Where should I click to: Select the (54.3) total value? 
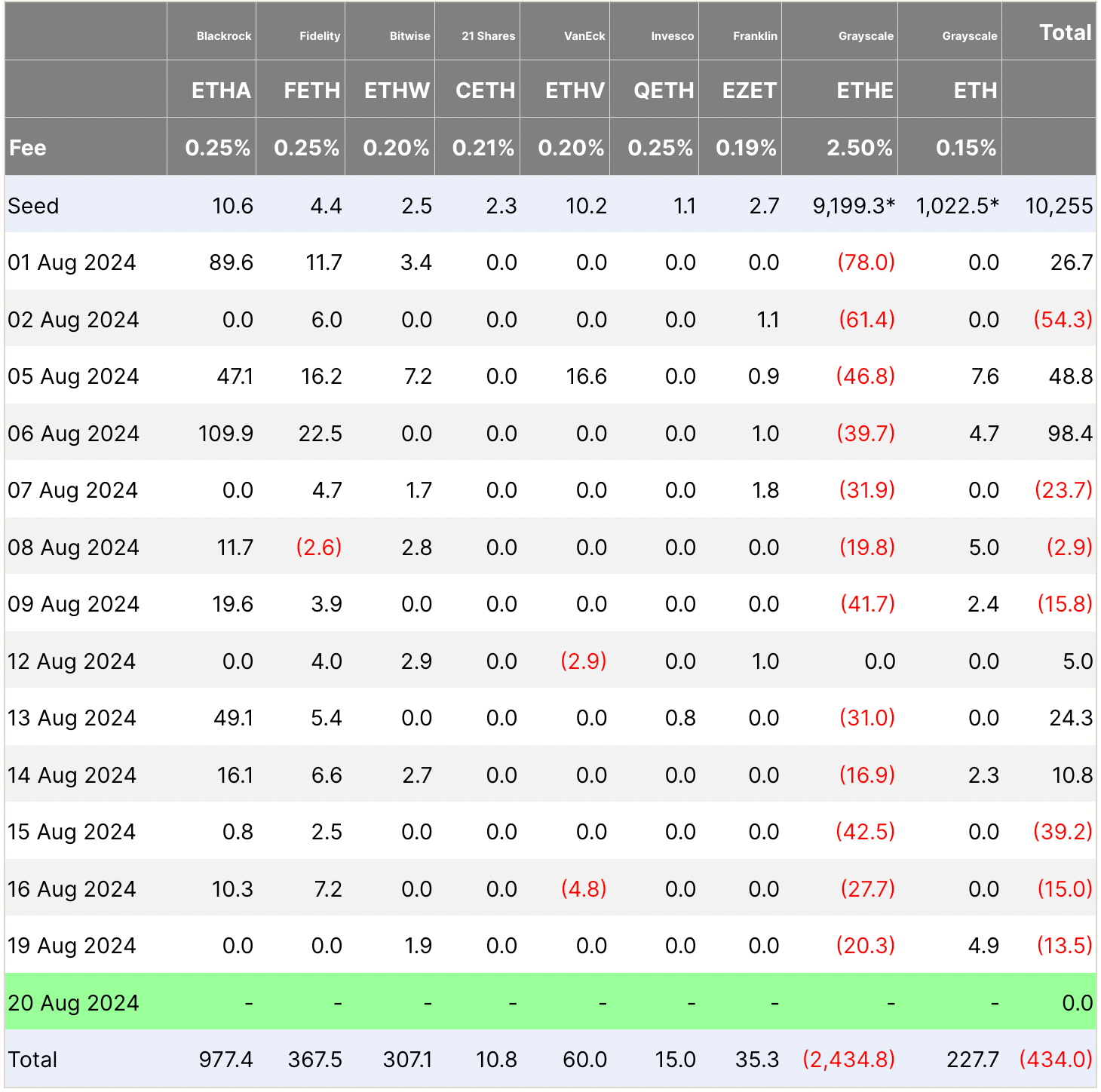tap(1063, 320)
